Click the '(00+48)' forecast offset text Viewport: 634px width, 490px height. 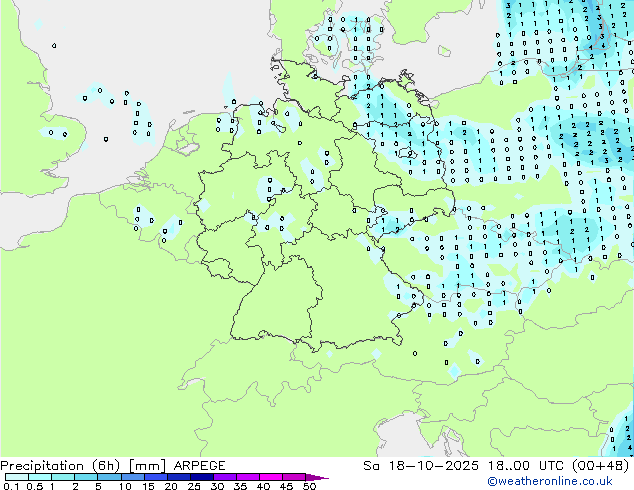click(600, 466)
